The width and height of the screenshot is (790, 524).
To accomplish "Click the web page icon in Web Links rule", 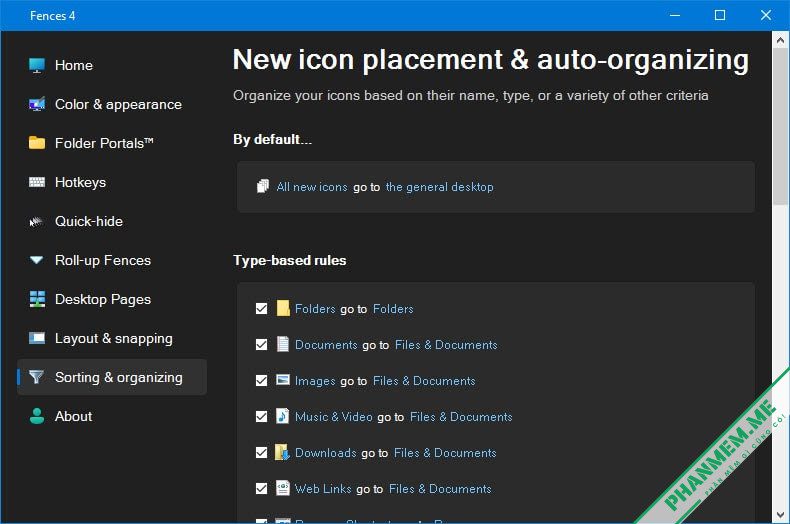I will pyautogui.click(x=283, y=488).
